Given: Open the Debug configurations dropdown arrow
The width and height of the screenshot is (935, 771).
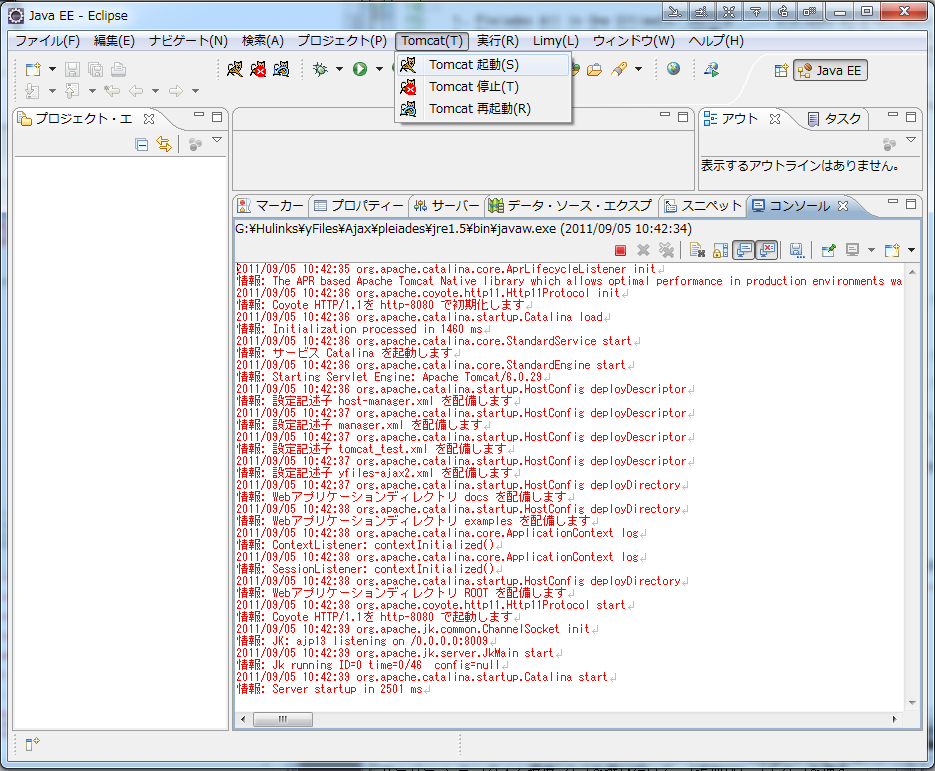Looking at the screenshot, I should [339, 69].
